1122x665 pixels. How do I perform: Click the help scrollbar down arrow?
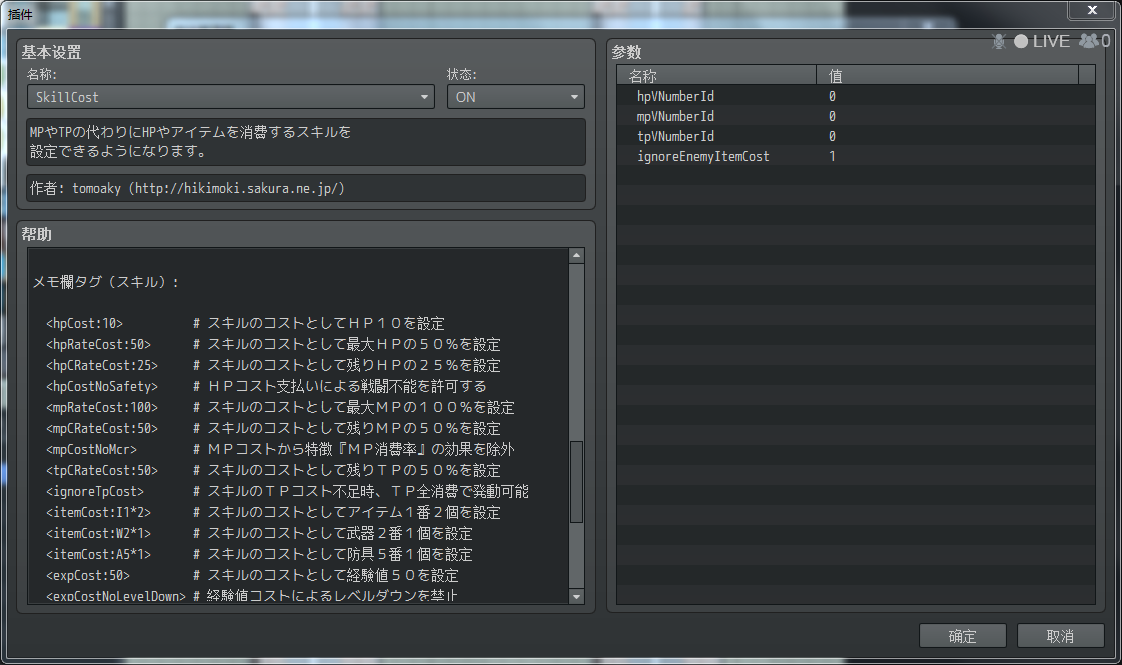click(x=576, y=596)
